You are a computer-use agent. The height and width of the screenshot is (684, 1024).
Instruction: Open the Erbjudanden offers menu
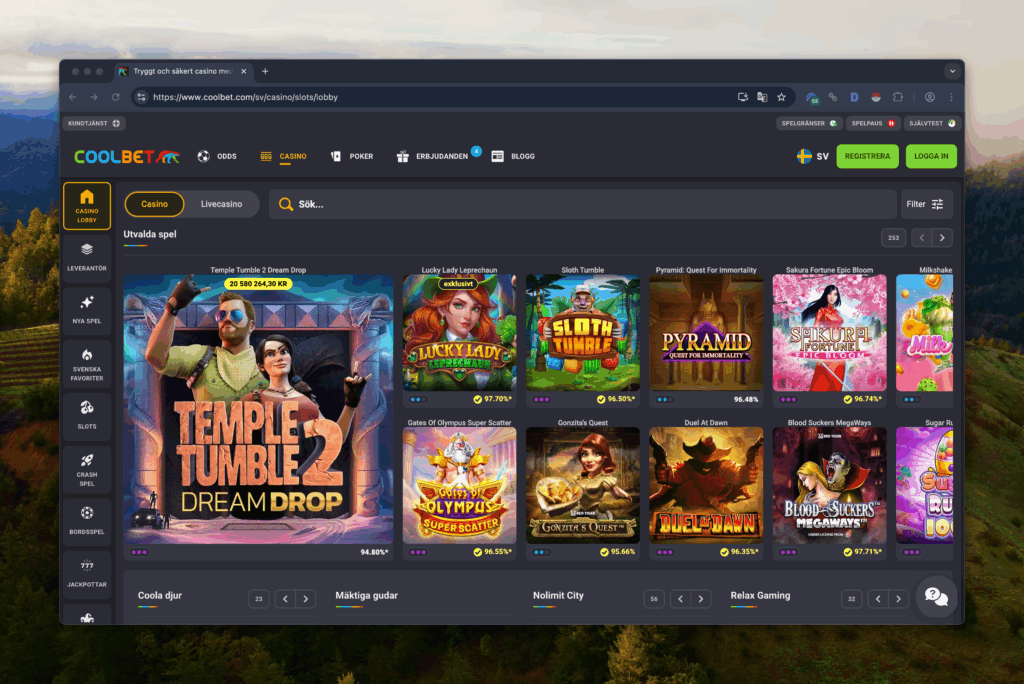(432, 157)
